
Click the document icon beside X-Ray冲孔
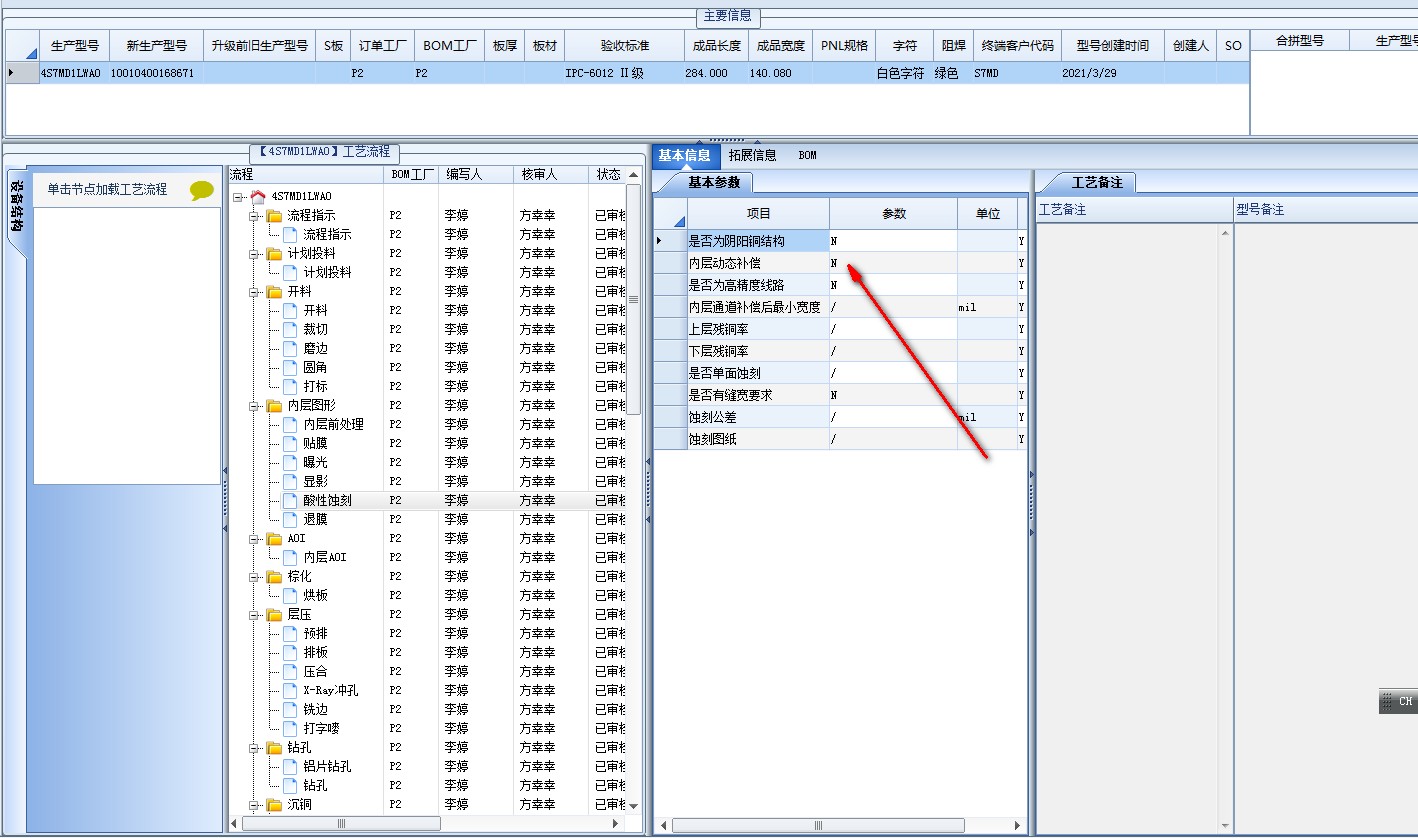290,690
